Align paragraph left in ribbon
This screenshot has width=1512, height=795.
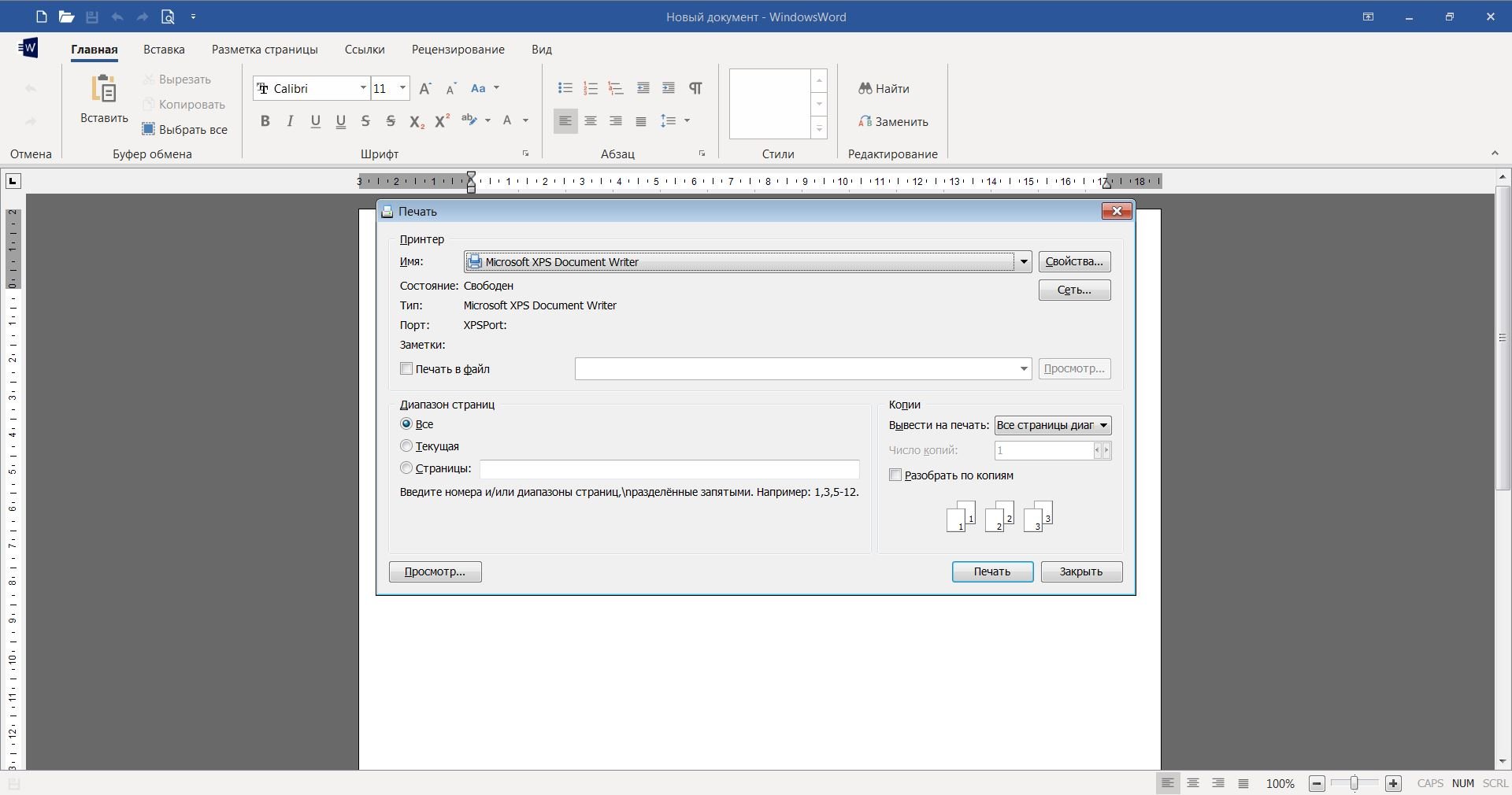565,120
